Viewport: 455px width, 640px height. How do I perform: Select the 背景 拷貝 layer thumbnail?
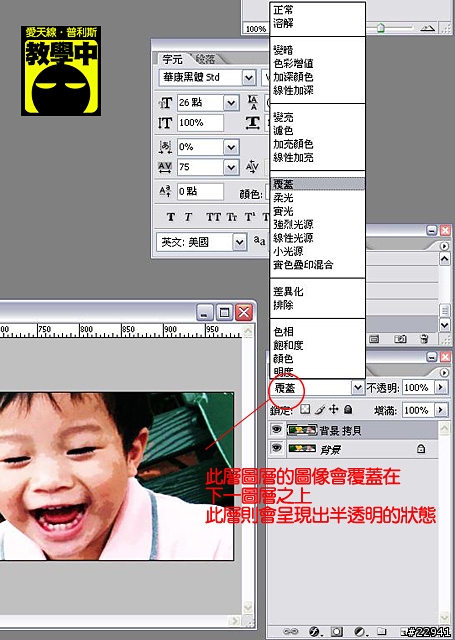[302, 429]
